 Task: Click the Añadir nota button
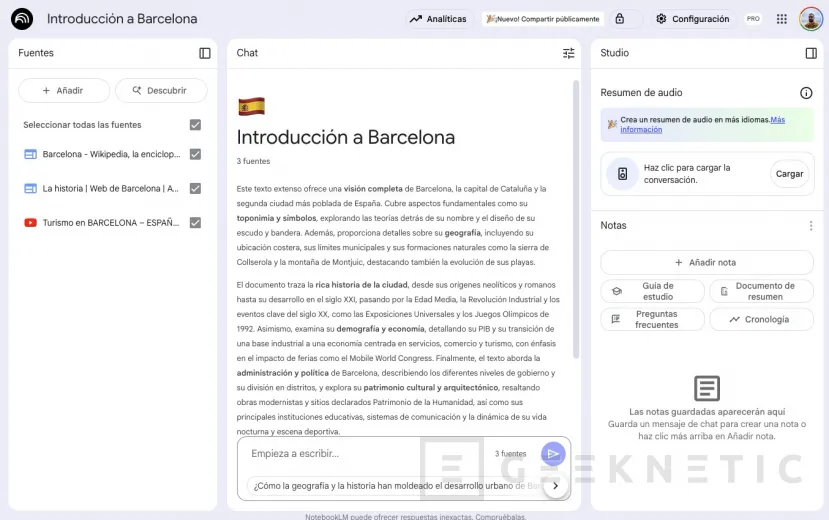tap(707, 262)
